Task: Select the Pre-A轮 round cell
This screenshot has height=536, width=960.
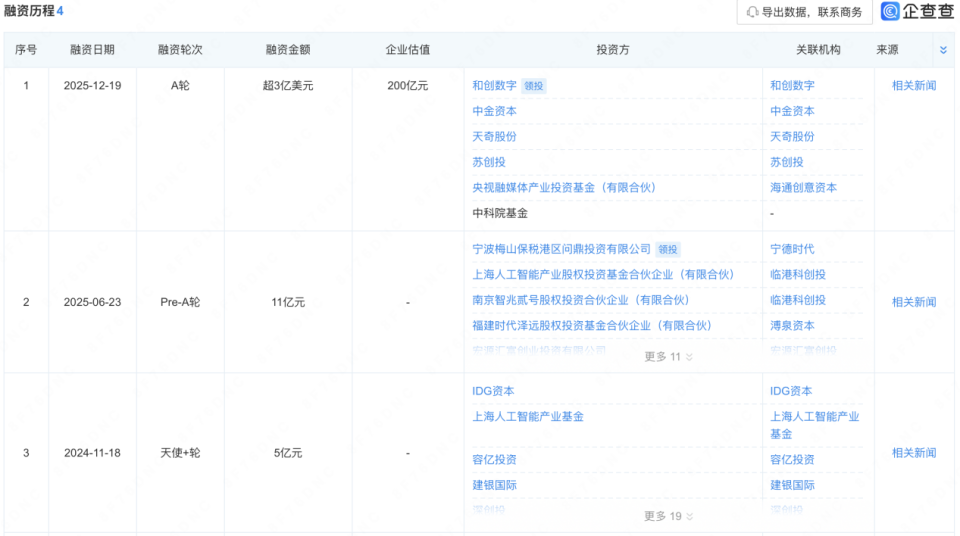Action: point(180,302)
